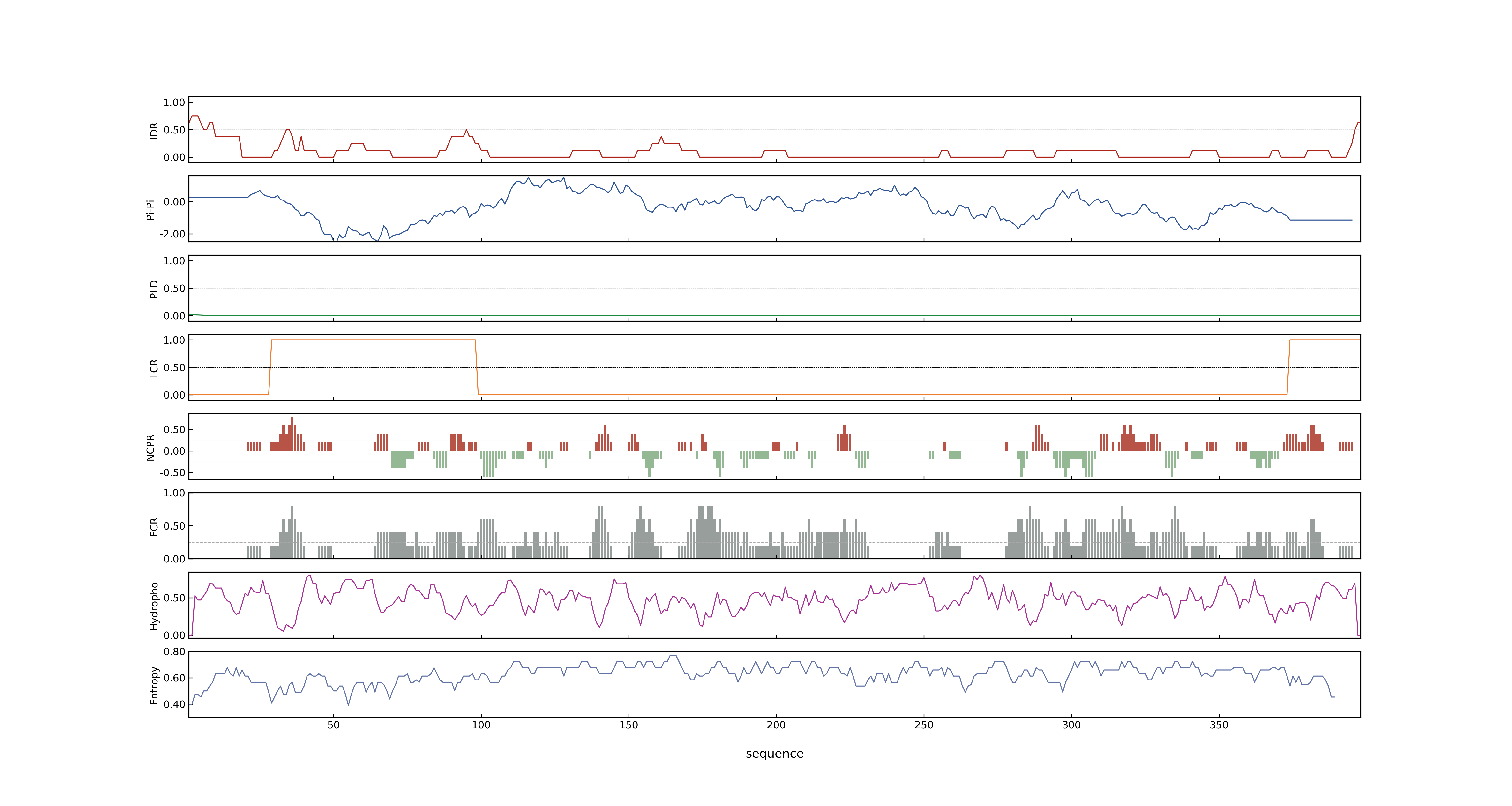
Task: Click the 1.00 tick on IDR axis
Action: pos(174,103)
